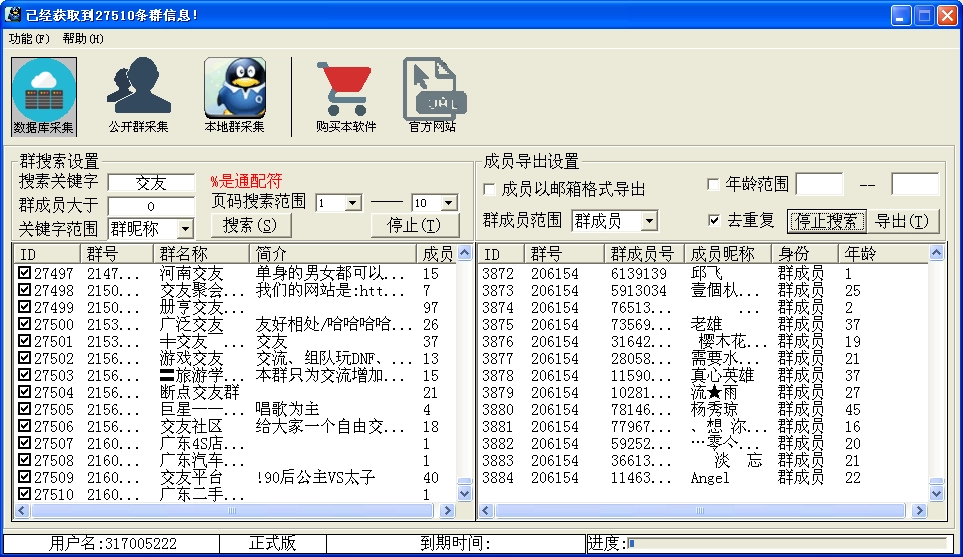963x557 pixels.
Task: Select member row 老雄
Action: (x=703, y=324)
